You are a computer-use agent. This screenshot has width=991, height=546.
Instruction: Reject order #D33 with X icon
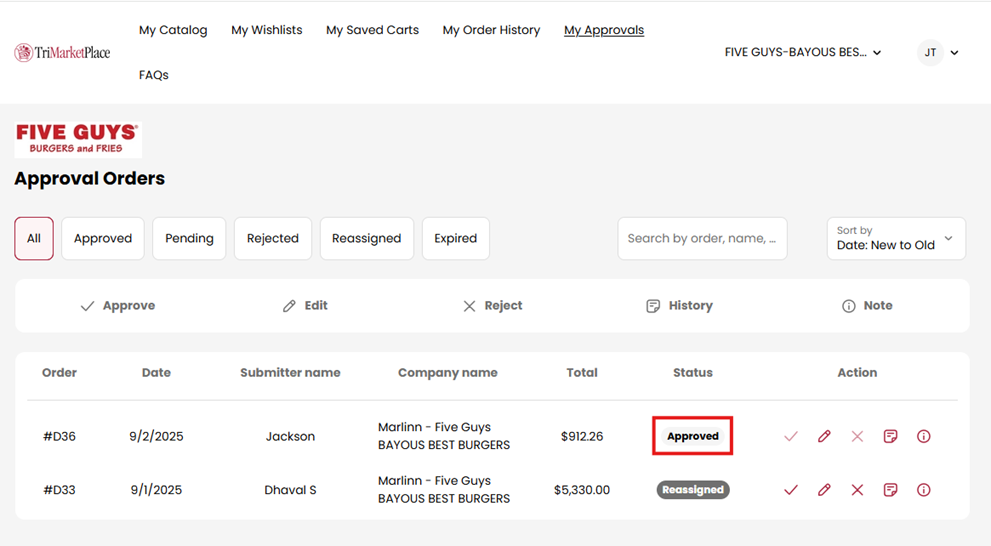click(x=857, y=490)
